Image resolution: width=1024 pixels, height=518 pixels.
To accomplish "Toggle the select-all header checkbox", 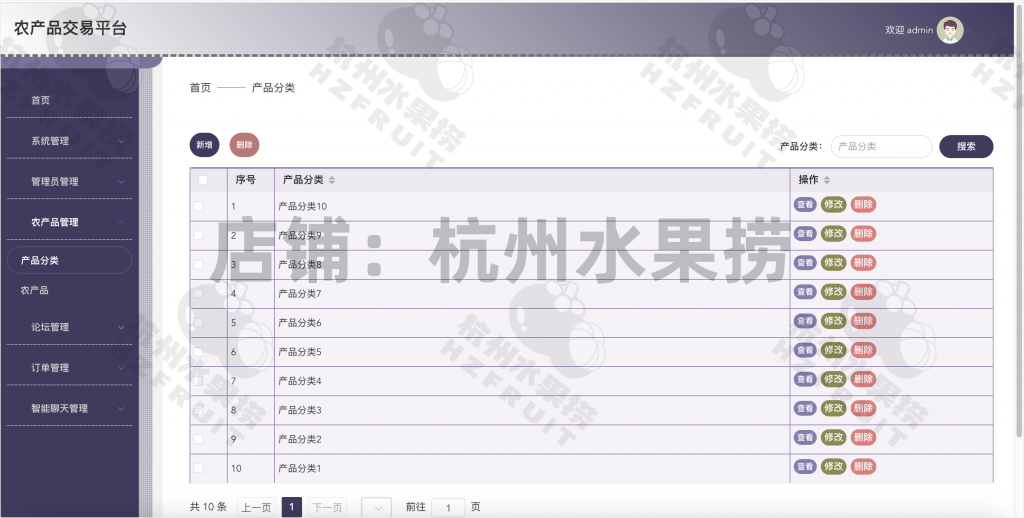I will (x=203, y=180).
